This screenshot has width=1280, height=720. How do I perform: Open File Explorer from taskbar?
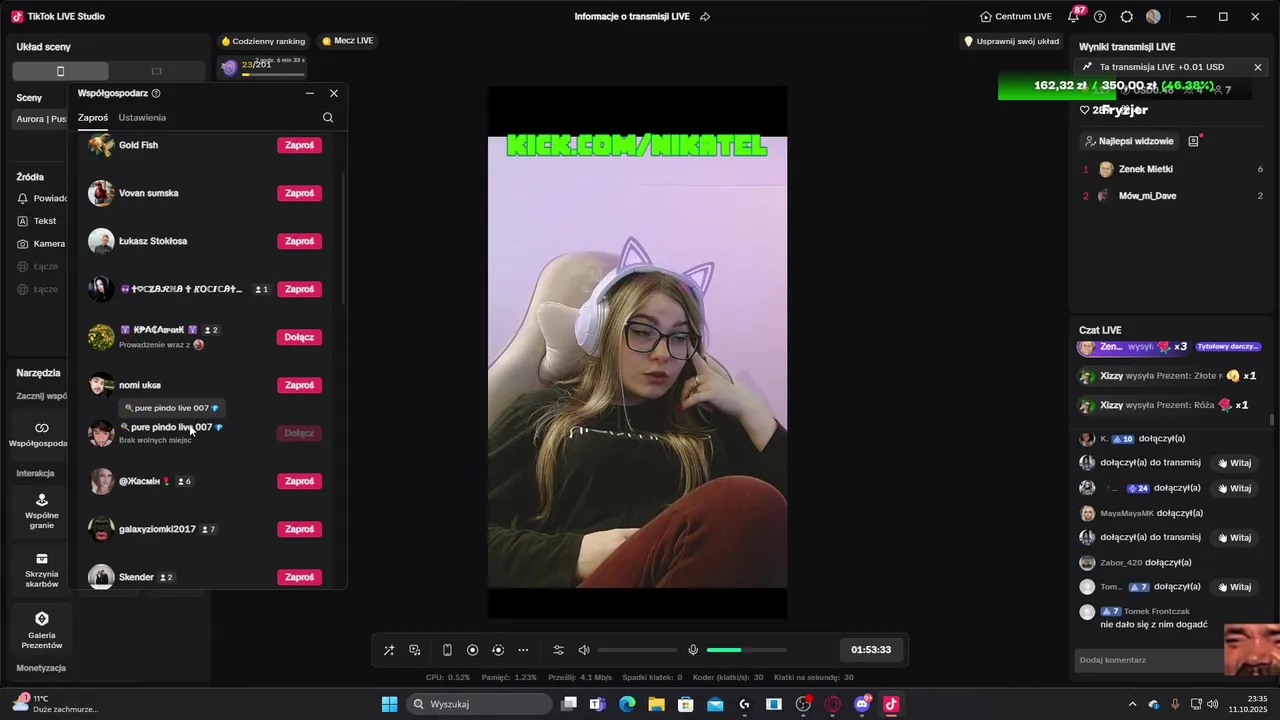click(x=656, y=704)
